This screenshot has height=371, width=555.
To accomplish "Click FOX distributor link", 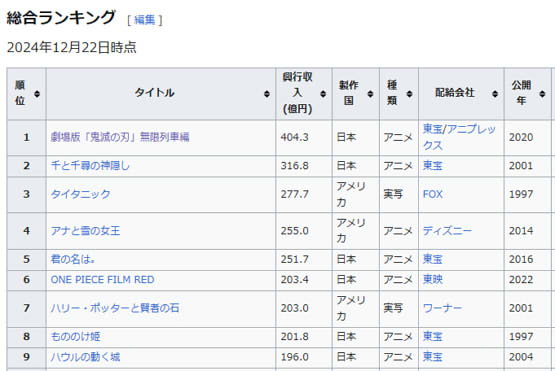I will [433, 194].
